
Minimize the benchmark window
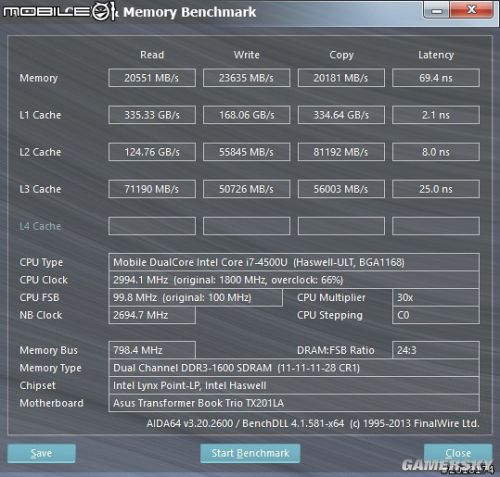[437, 11]
